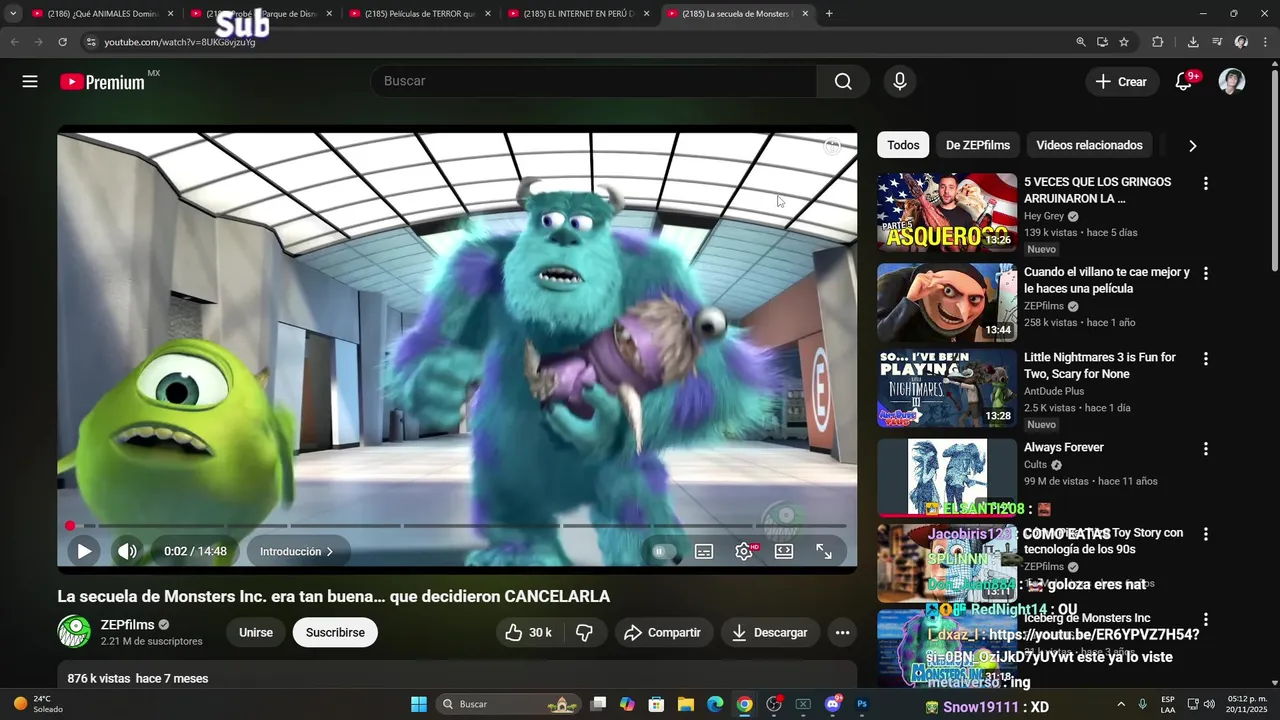The height and width of the screenshot is (720, 1280).
Task: Dislike the video
Action: click(585, 632)
